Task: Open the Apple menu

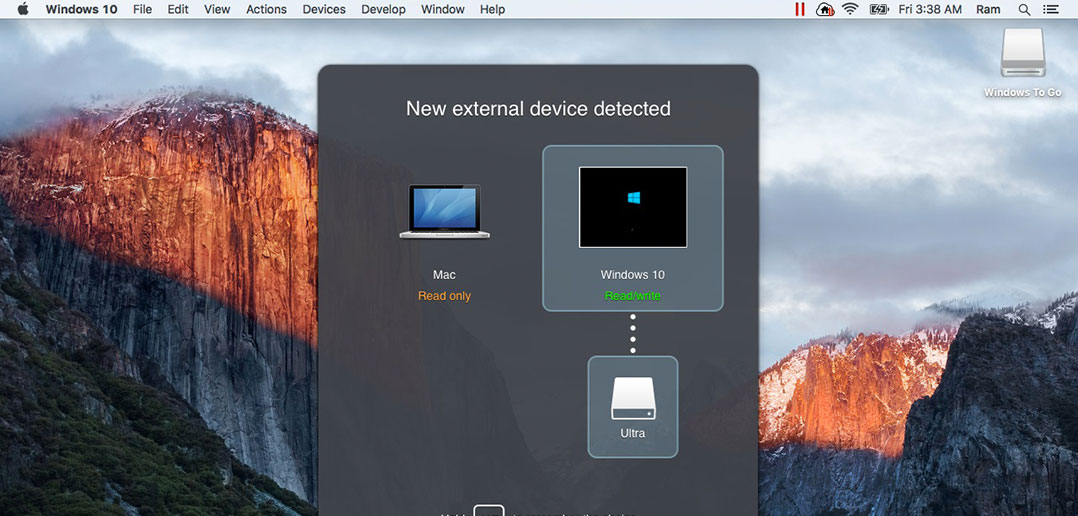Action: pyautogui.click(x=23, y=9)
